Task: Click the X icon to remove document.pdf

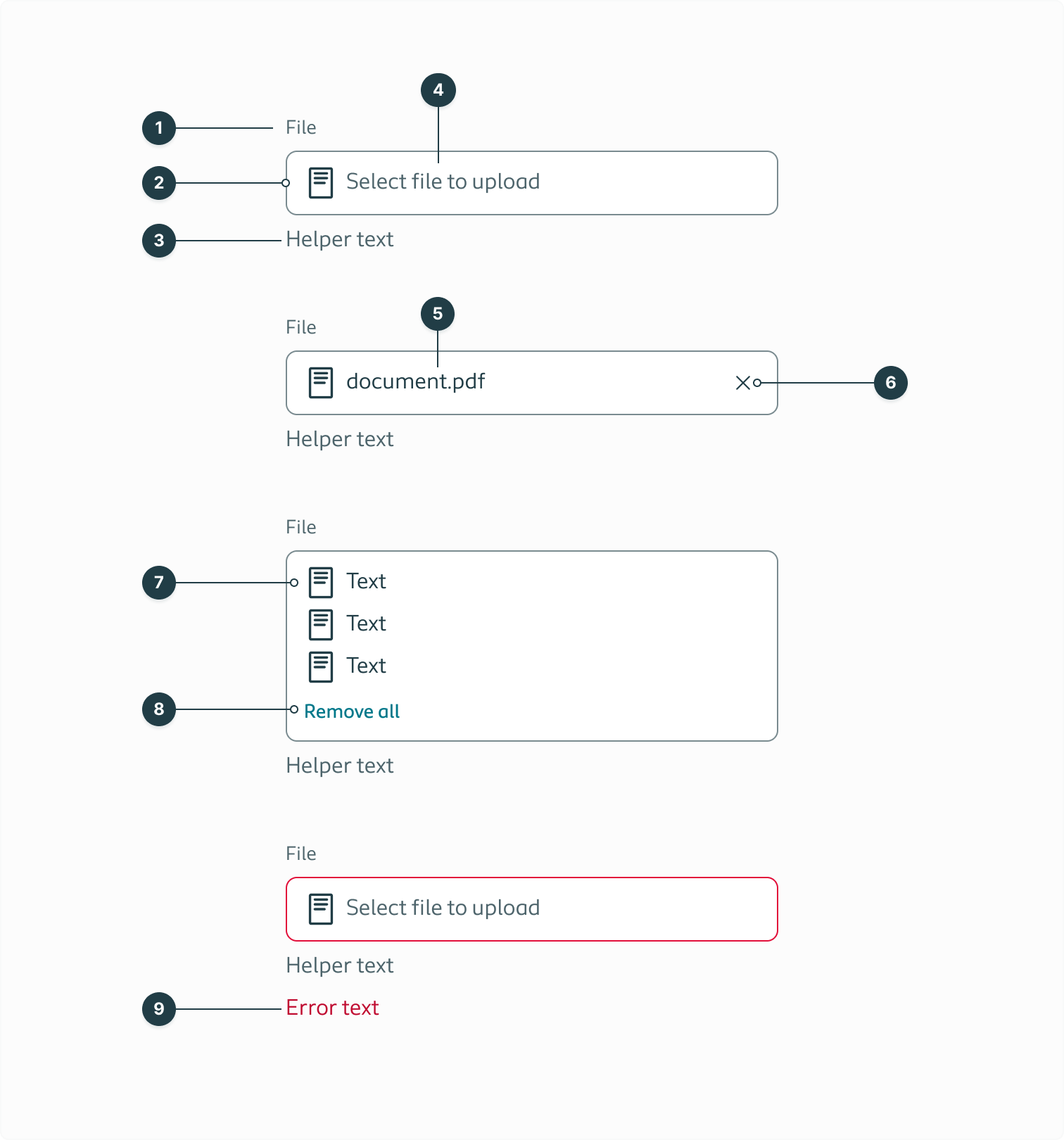Action: pyautogui.click(x=743, y=382)
